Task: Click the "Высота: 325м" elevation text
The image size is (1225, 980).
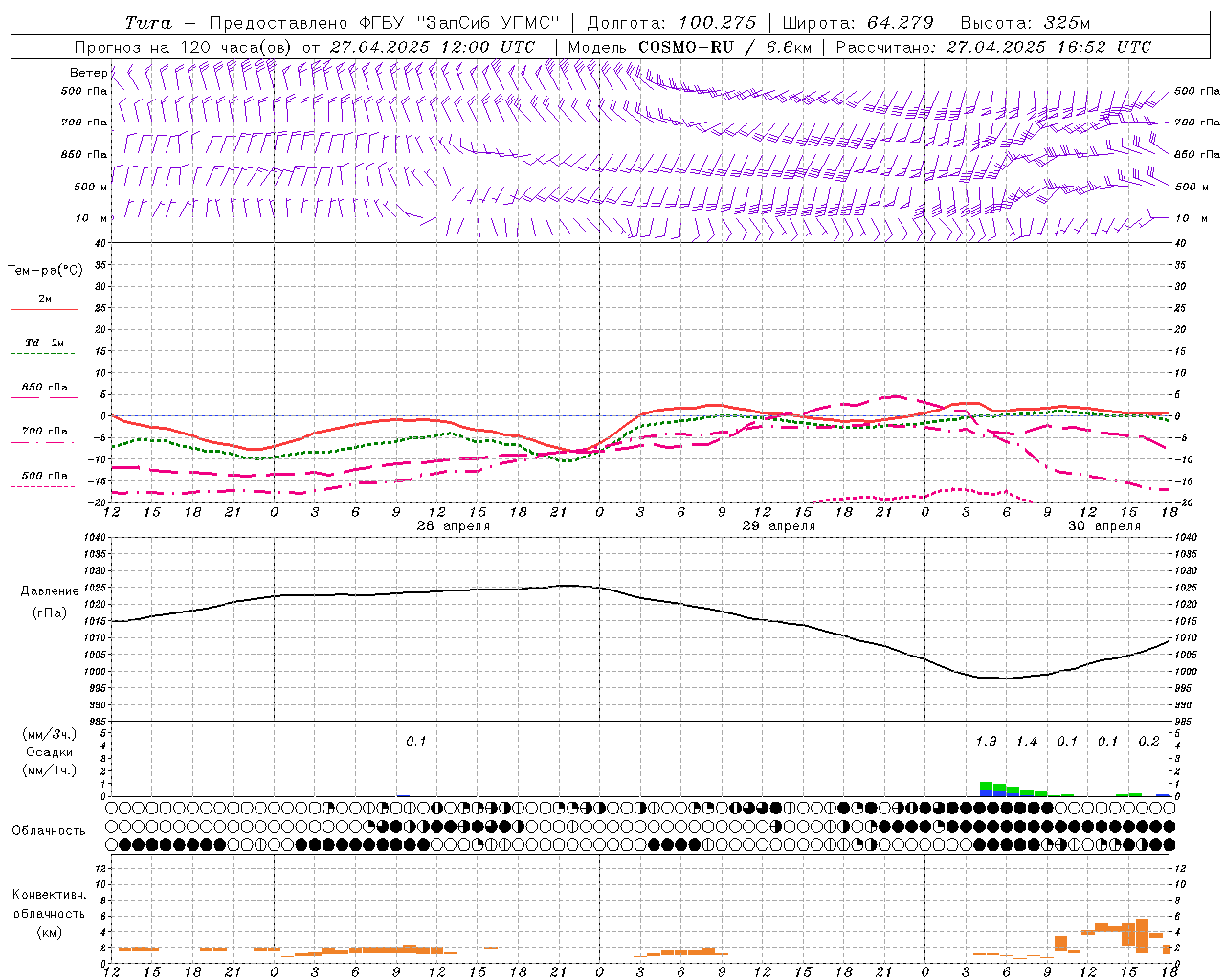Action: [1025, 23]
